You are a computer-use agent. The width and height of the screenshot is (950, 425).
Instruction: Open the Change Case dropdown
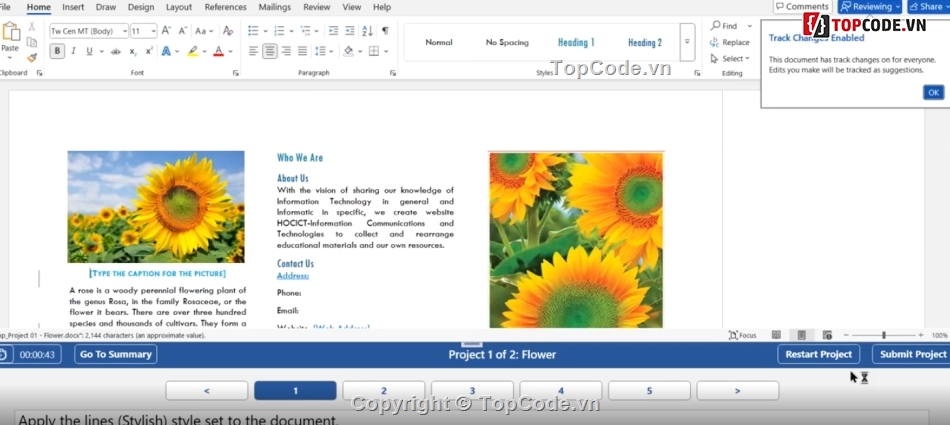[x=204, y=31]
